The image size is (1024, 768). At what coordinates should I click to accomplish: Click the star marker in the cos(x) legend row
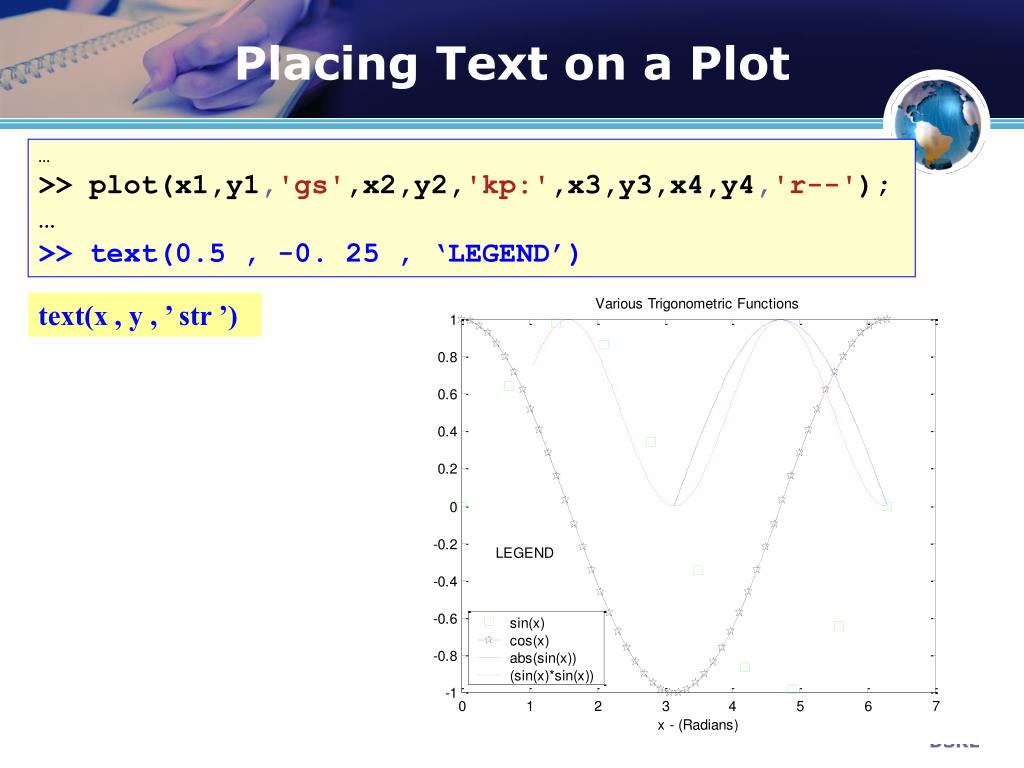(488, 640)
